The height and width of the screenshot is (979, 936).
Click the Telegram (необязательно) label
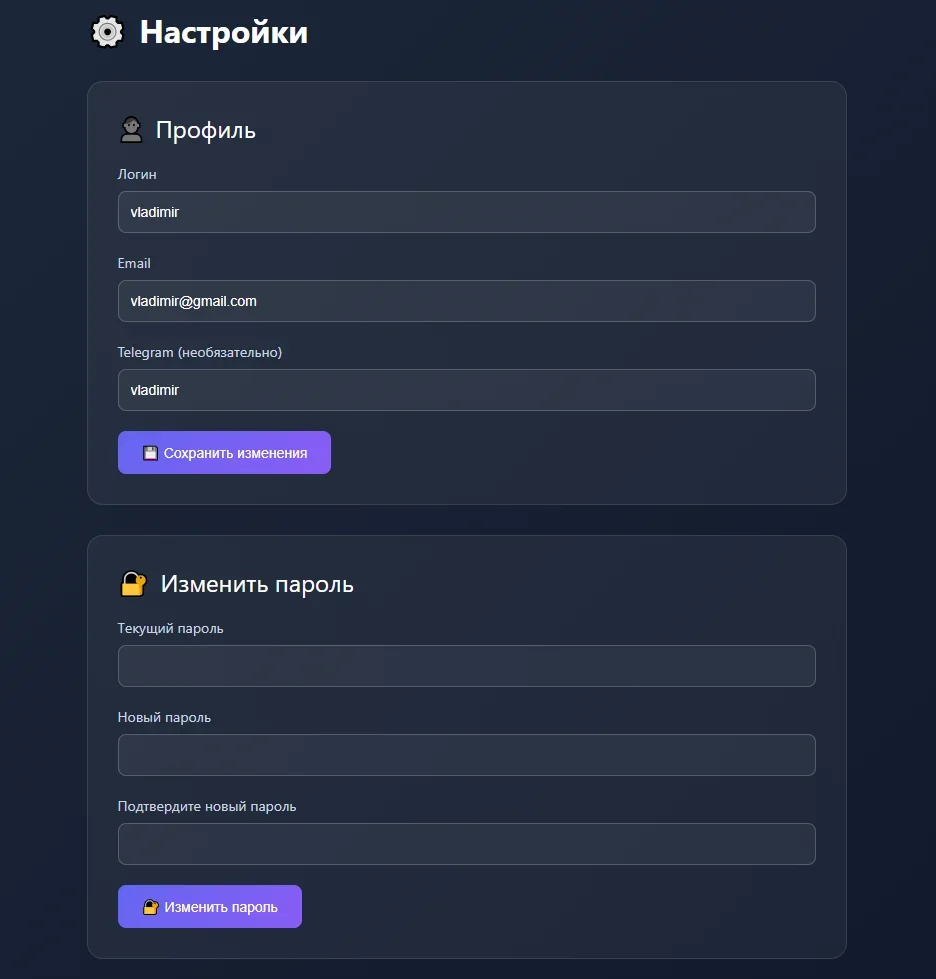click(200, 352)
